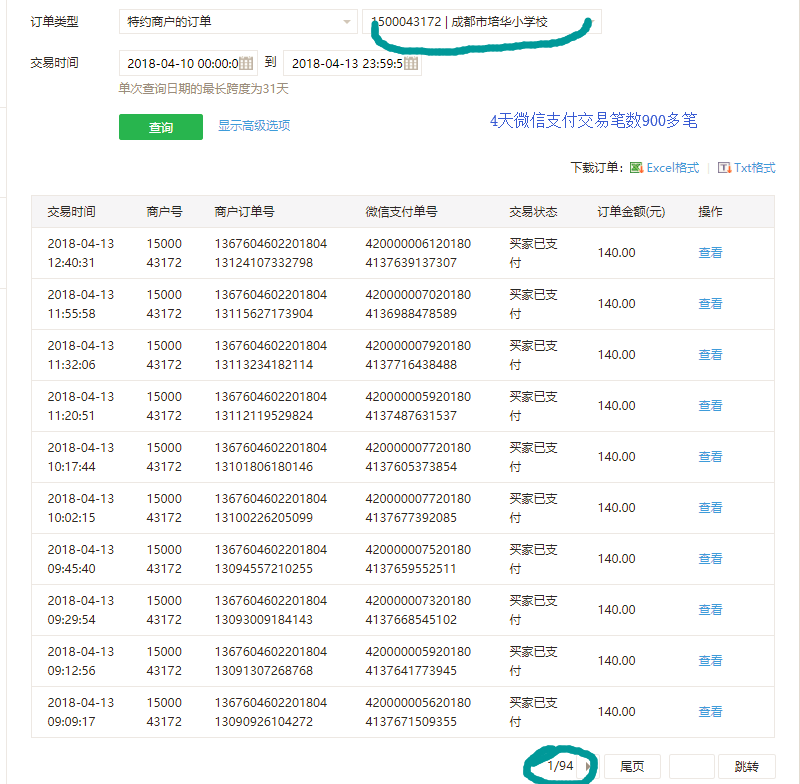Download orders in Txt格式
Viewport: 800px width, 784px height.
755,167
